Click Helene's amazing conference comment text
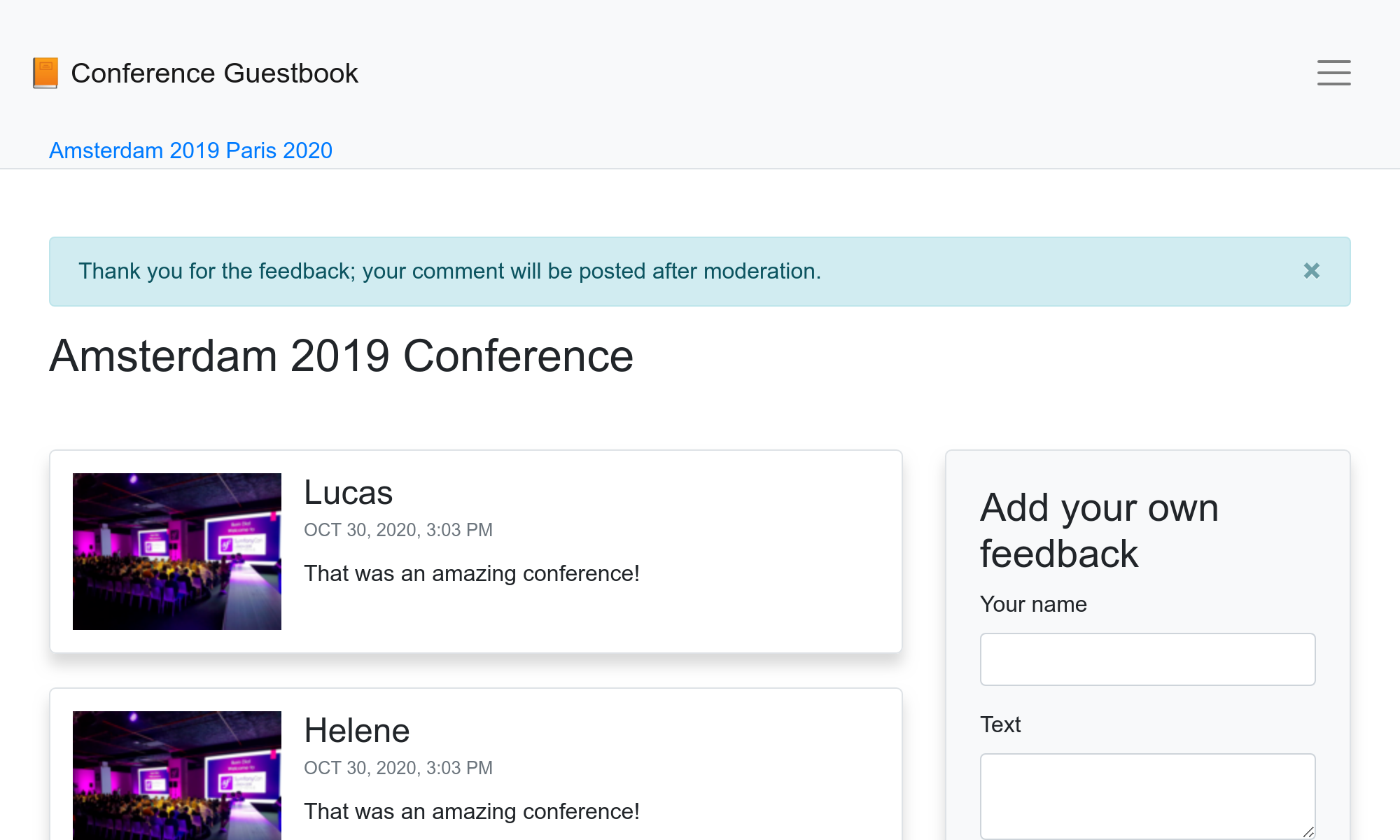Viewport: 1400px width, 840px height. (x=471, y=811)
